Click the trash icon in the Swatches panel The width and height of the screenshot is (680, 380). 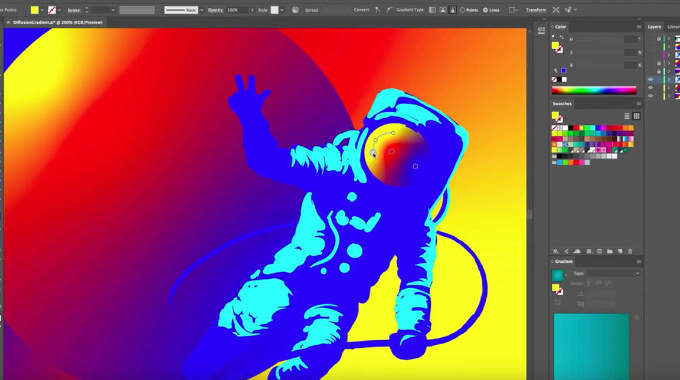pyautogui.click(x=630, y=251)
